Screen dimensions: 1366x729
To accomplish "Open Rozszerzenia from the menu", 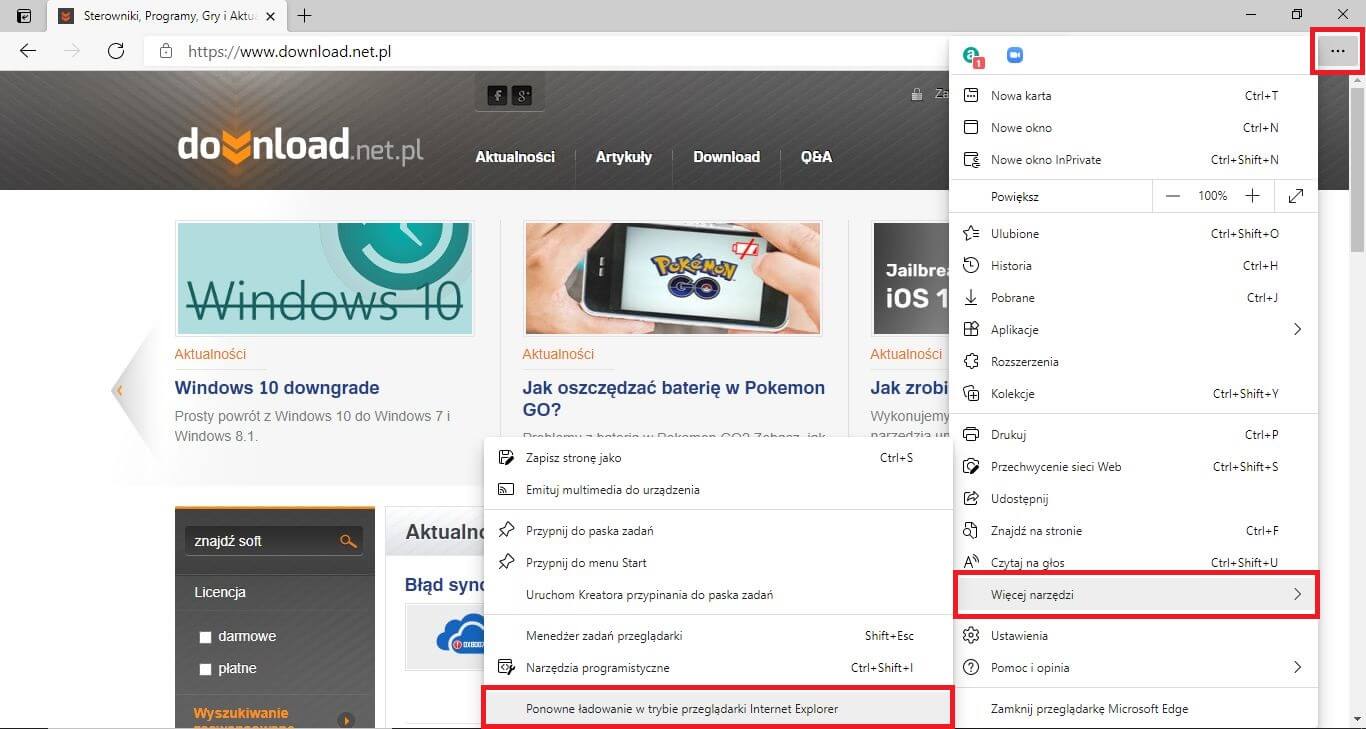I will point(1133,362).
